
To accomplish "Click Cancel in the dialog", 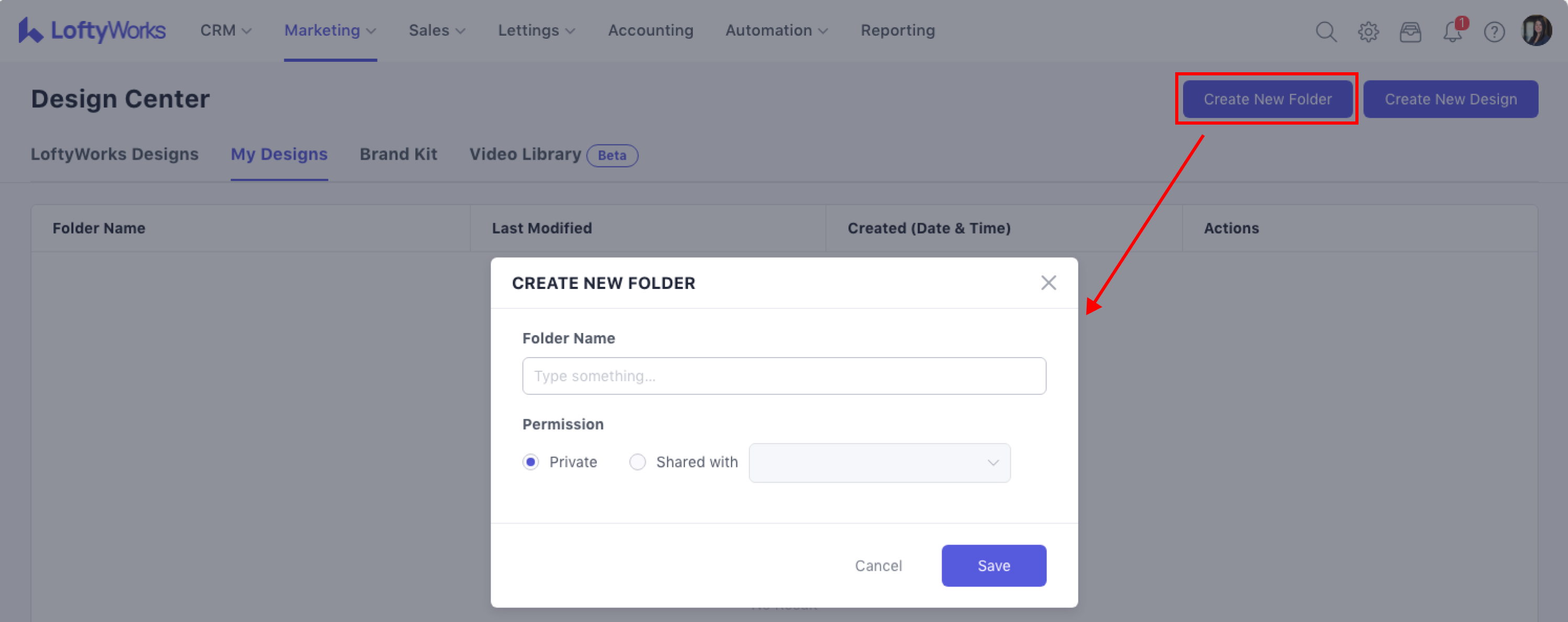I will (x=878, y=565).
